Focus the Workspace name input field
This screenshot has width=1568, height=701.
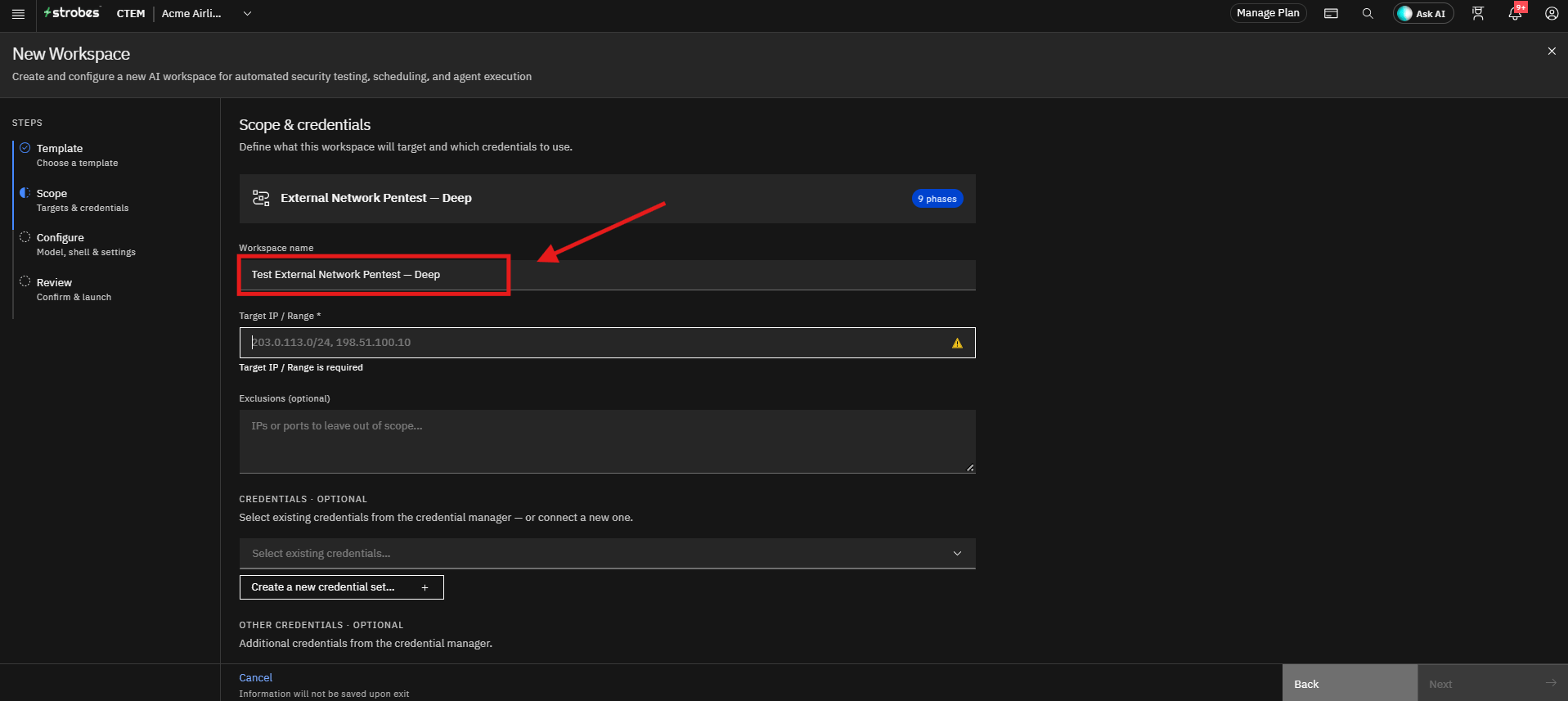607,275
